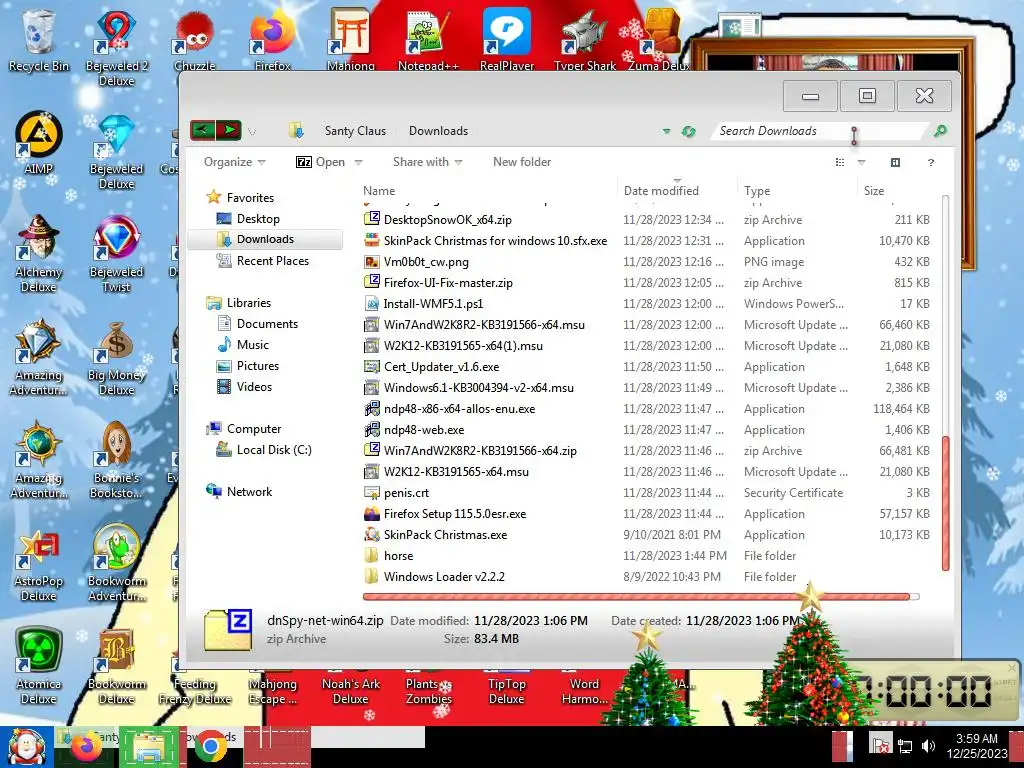Click Santy Claus in the address breadcrumb
This screenshot has height=768, width=1024.
(x=355, y=131)
